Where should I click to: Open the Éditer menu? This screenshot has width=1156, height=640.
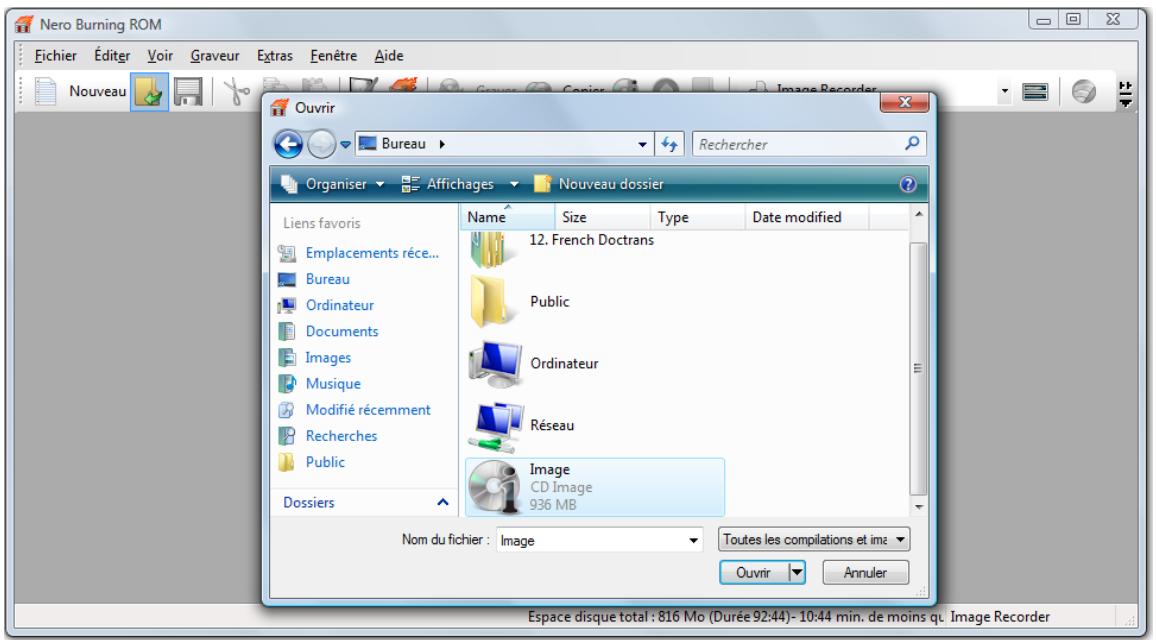point(112,55)
